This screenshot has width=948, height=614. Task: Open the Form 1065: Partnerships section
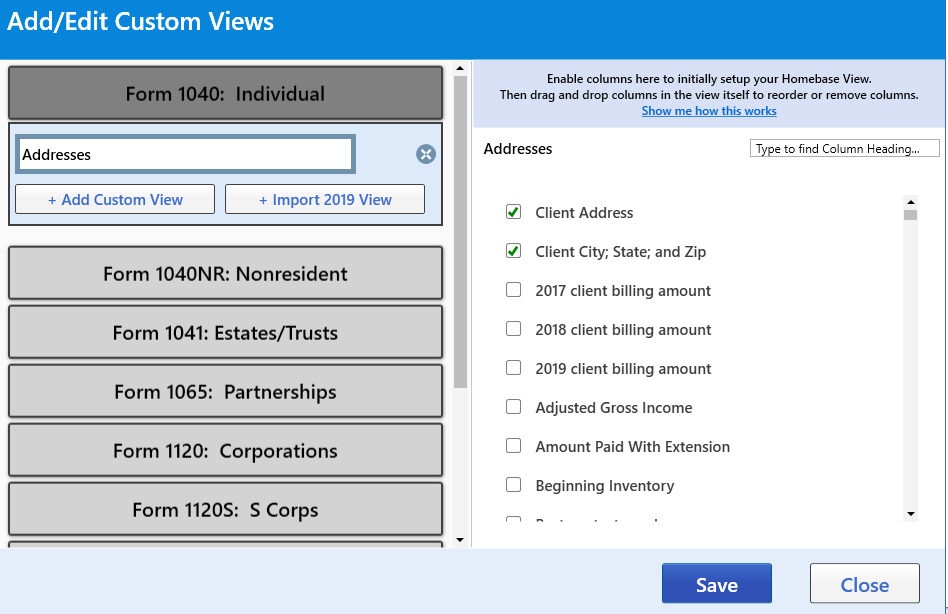point(225,391)
